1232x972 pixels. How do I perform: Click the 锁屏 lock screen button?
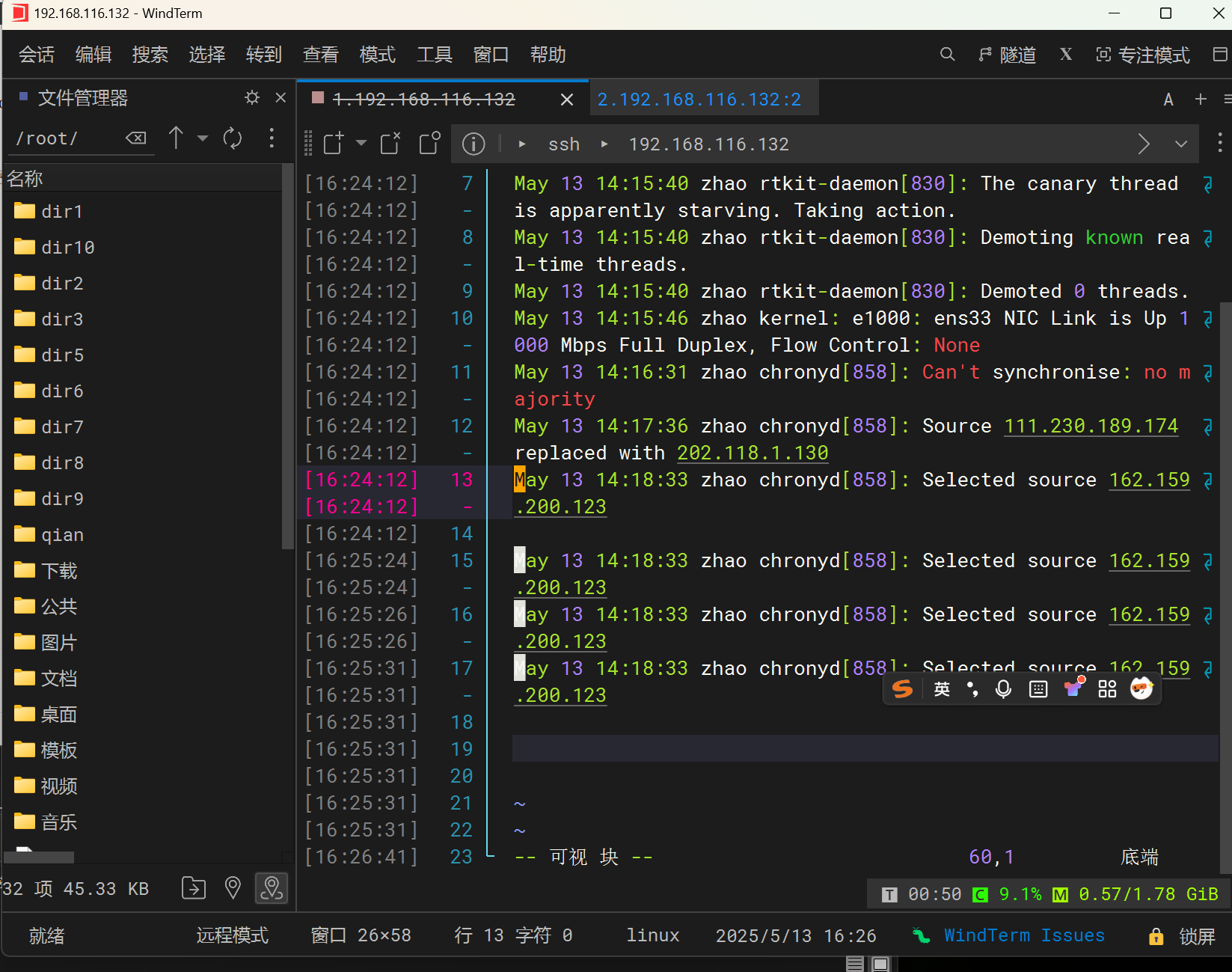tap(1182, 936)
